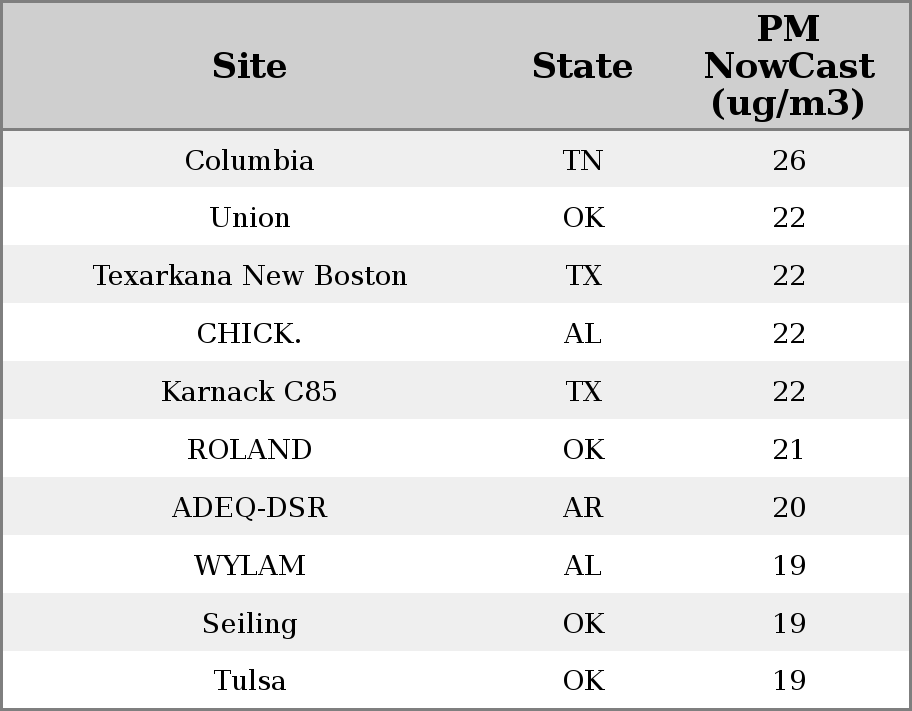Select the Tulsa site cell

click(x=250, y=681)
